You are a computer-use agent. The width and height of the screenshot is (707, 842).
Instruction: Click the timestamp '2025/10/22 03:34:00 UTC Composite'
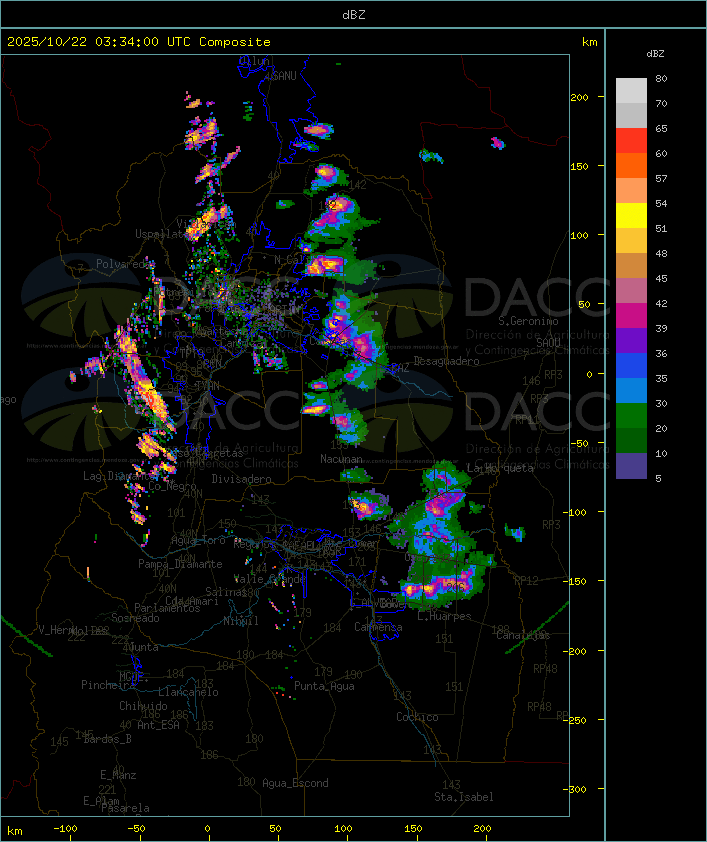tap(139, 42)
